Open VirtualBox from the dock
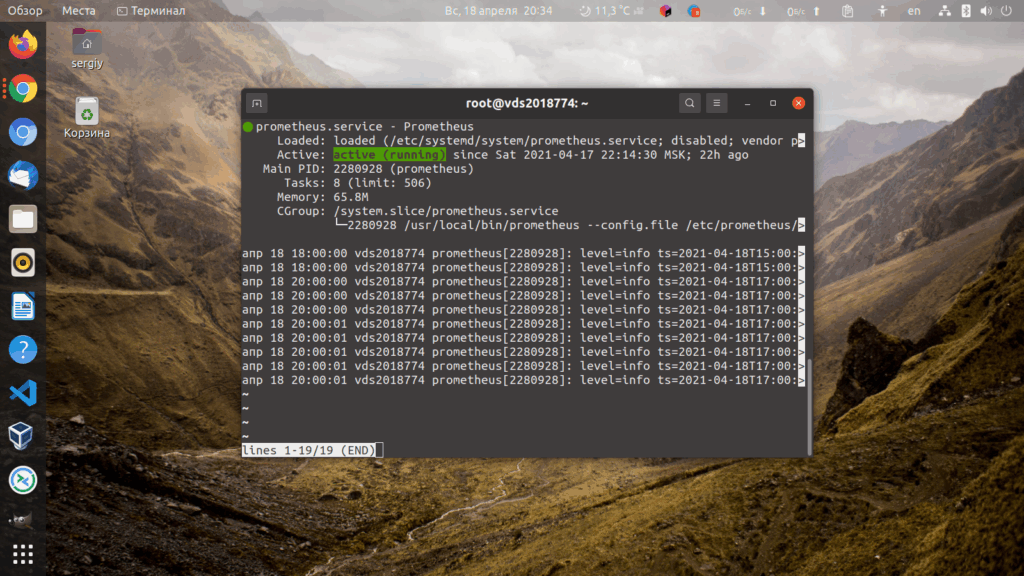The height and width of the screenshot is (576, 1024). click(x=23, y=436)
